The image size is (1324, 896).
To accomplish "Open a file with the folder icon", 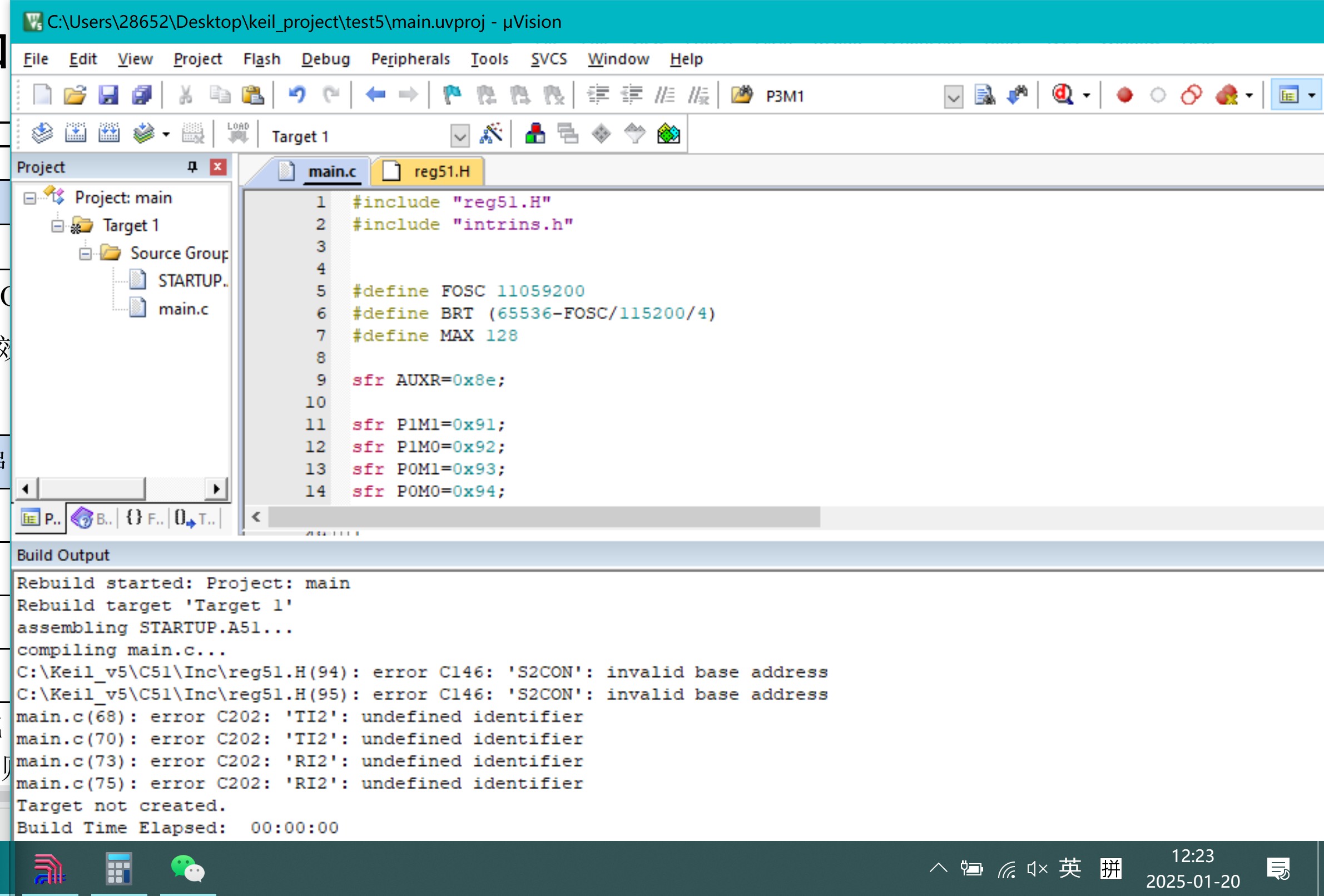I will point(75,95).
